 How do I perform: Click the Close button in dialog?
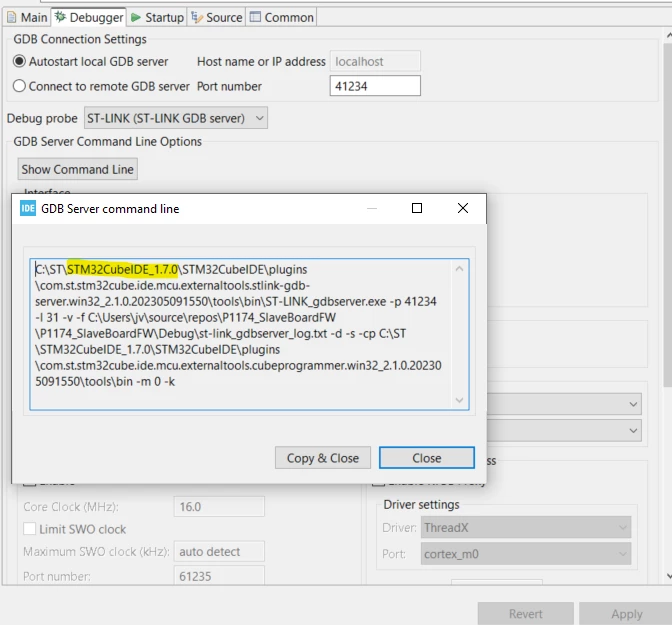[x=427, y=458]
